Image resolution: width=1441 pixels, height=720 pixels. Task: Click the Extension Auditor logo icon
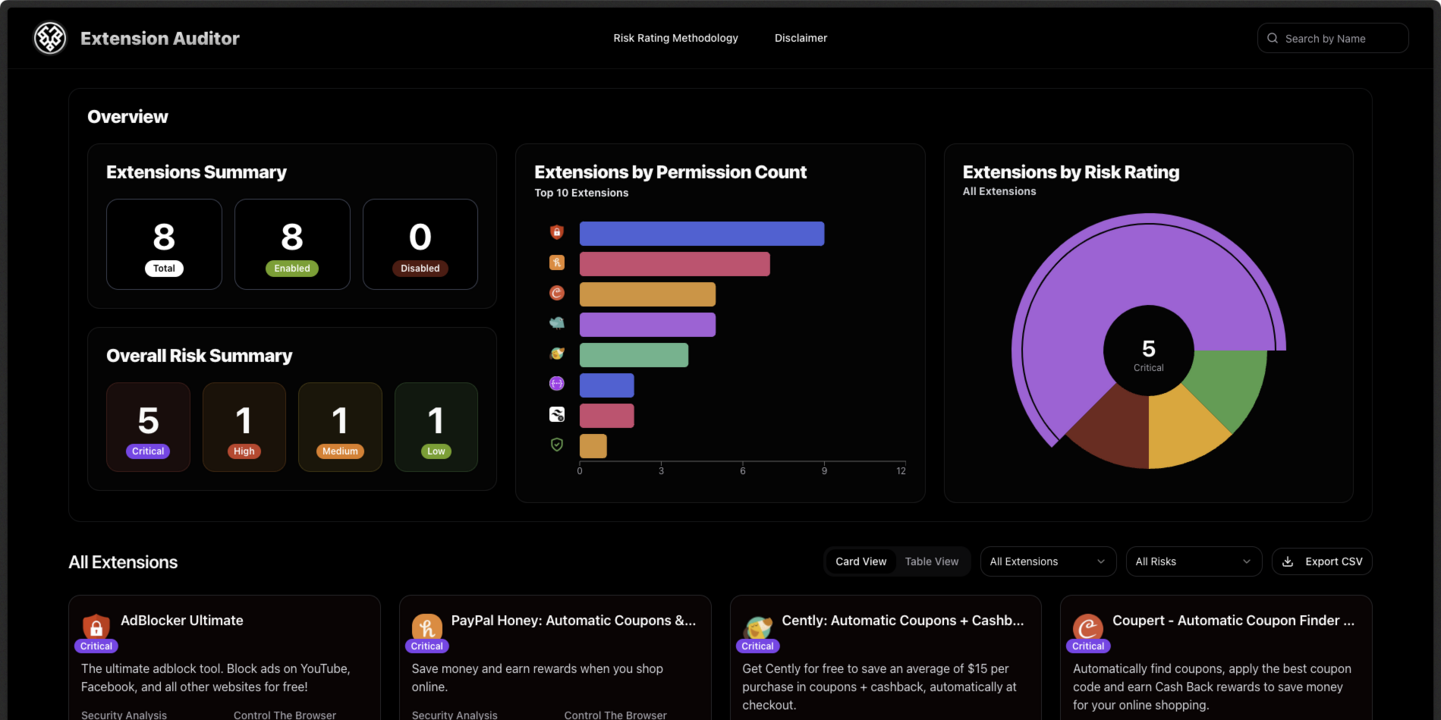[49, 37]
